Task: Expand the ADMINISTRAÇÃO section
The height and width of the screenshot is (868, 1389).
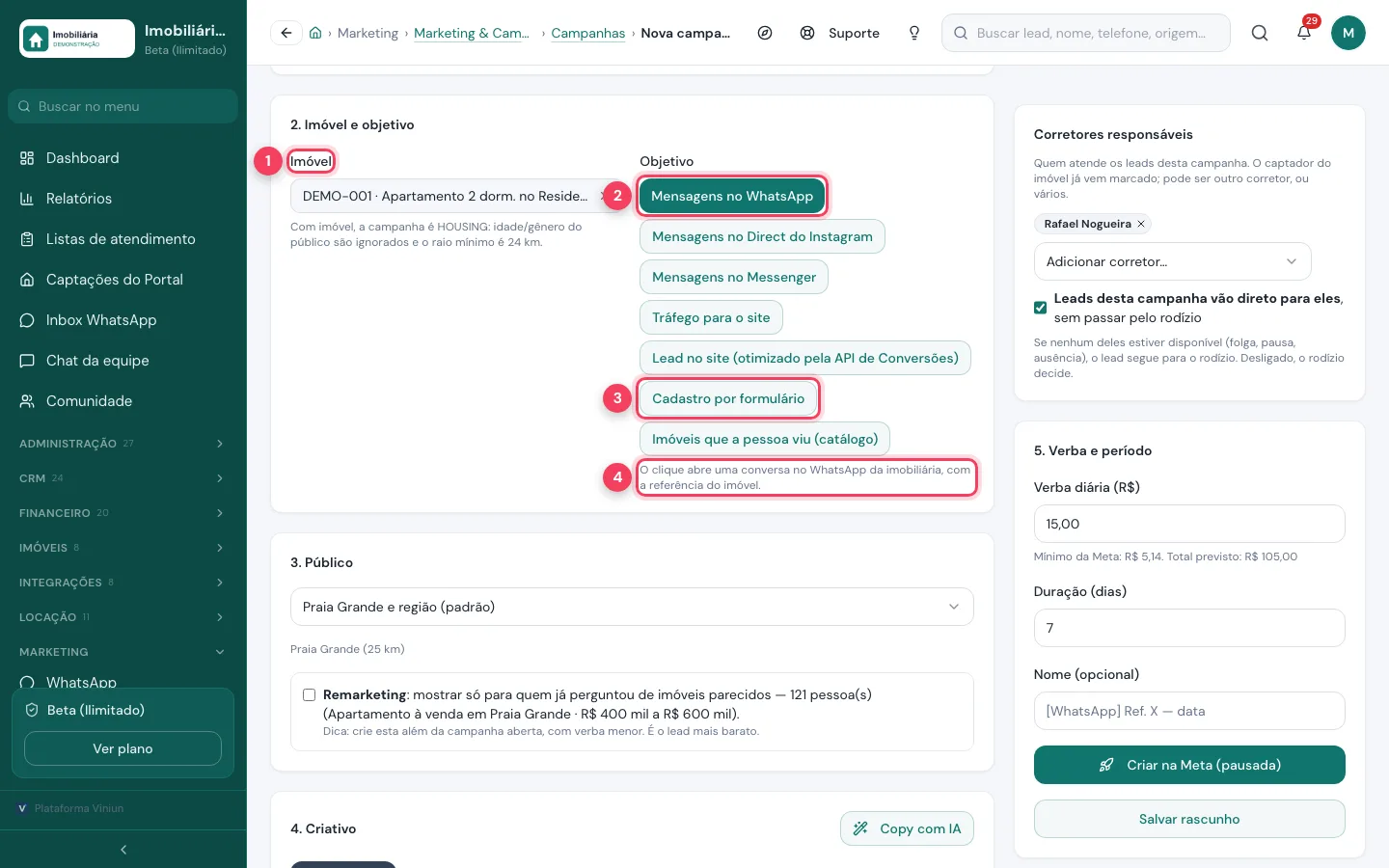Action: pos(123,444)
